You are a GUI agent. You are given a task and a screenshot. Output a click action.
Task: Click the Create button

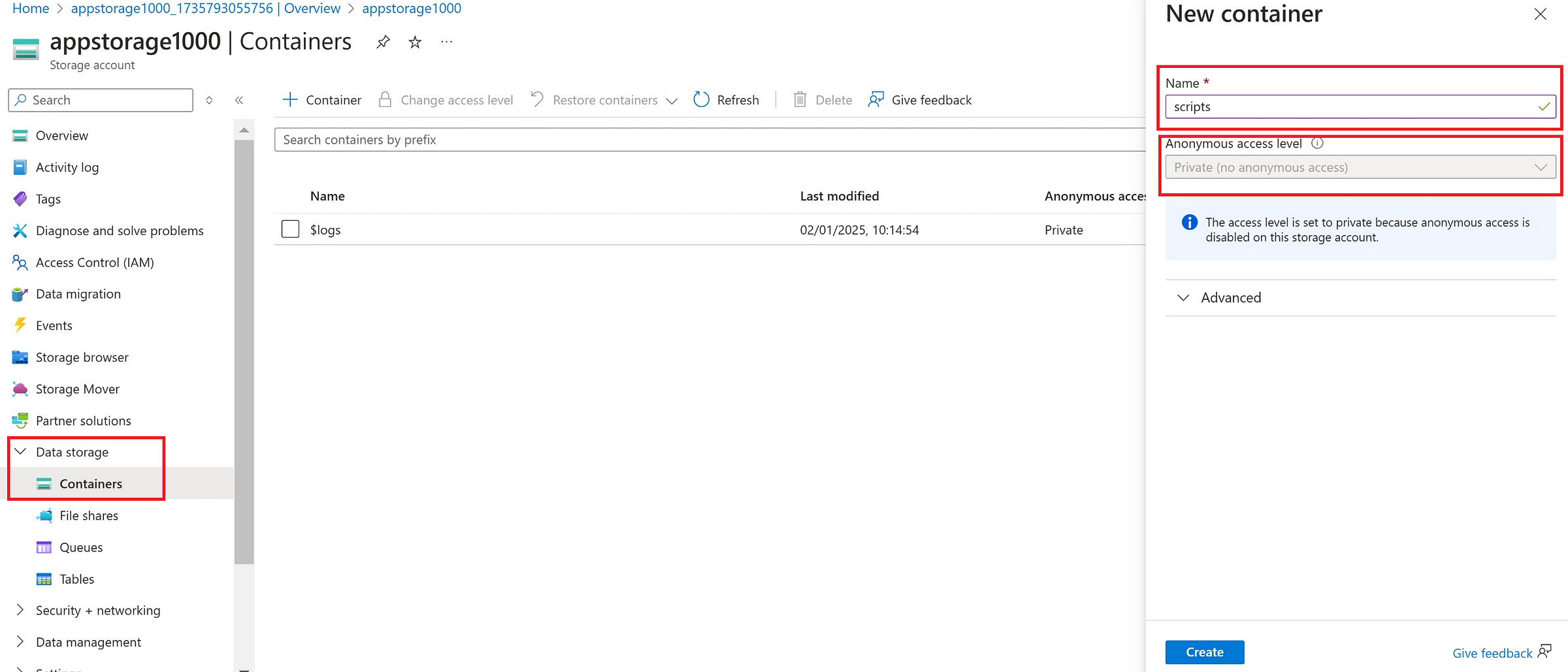click(1205, 652)
